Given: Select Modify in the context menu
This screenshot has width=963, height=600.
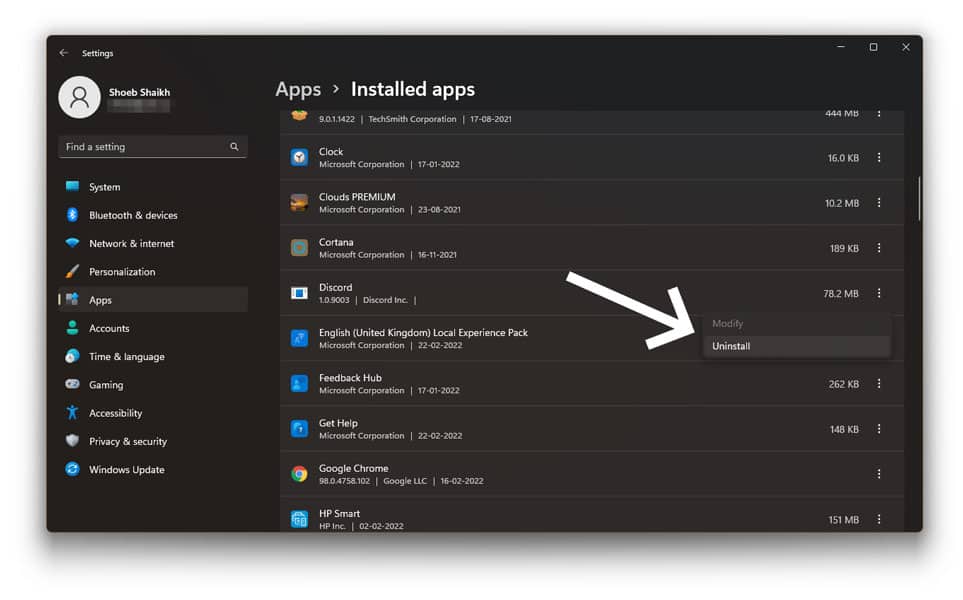Looking at the screenshot, I should (797, 324).
